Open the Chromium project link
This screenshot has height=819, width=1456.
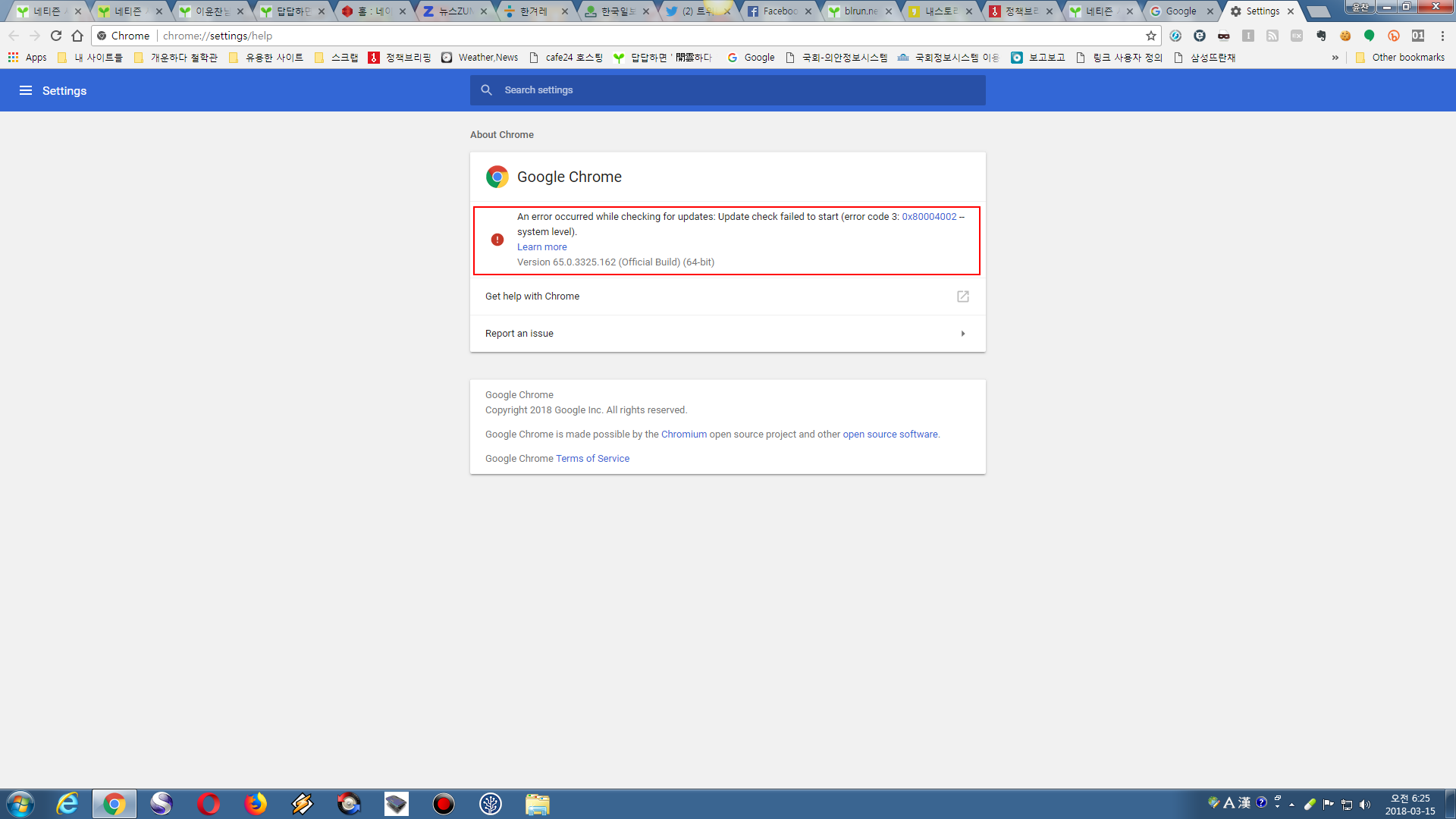coord(684,435)
